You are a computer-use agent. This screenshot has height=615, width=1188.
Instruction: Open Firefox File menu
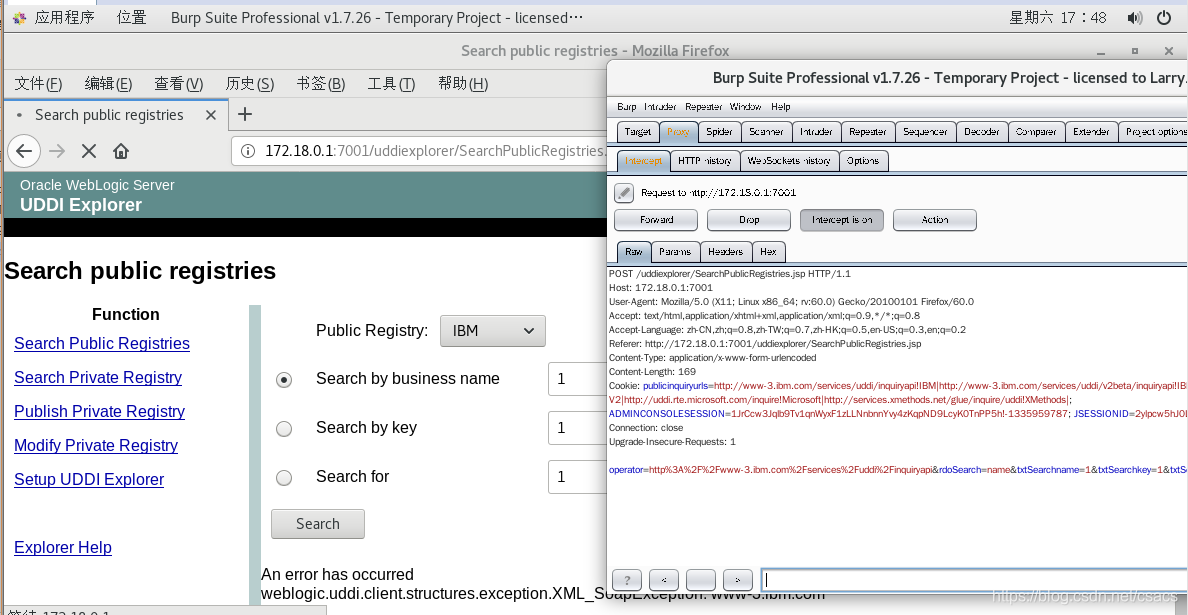click(x=39, y=83)
